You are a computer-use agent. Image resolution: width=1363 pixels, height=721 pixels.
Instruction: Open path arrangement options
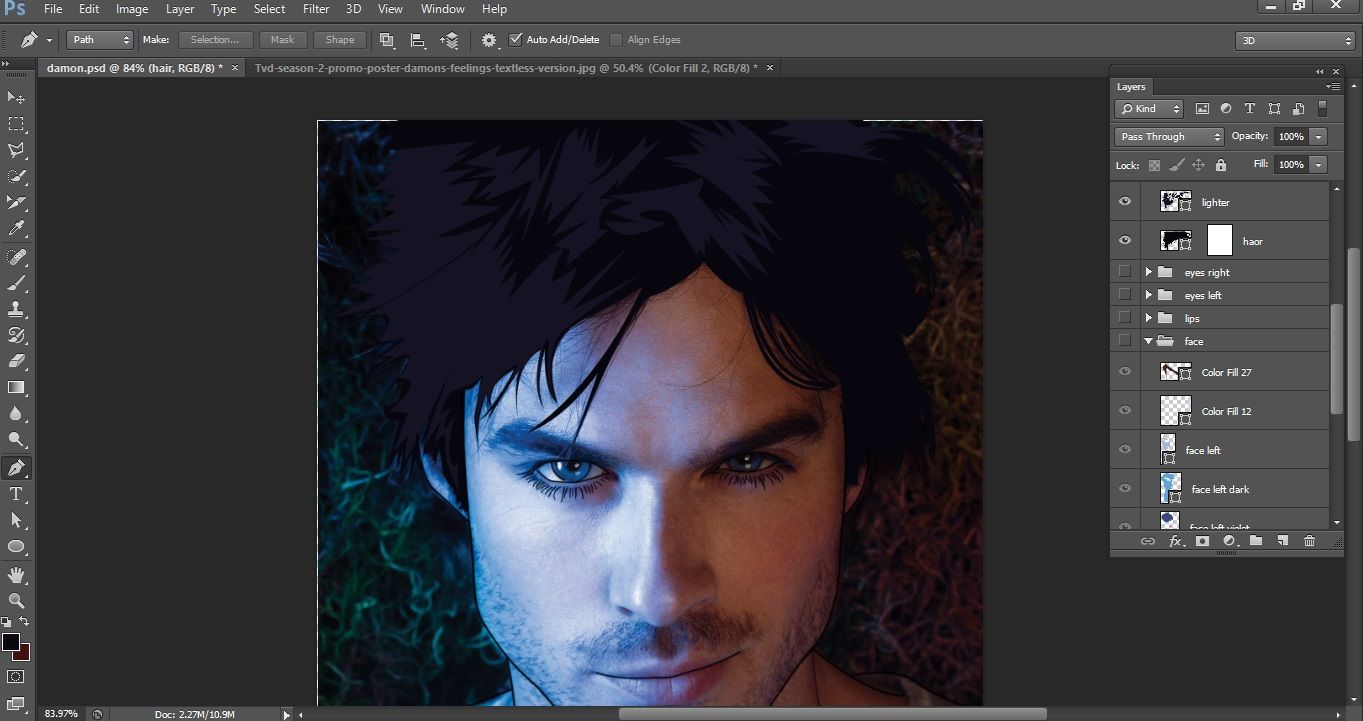[x=450, y=40]
